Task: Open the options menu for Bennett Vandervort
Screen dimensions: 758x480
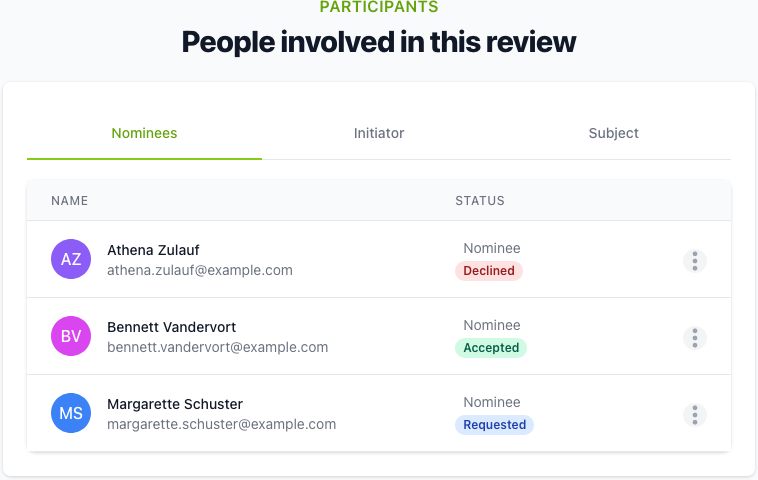Action: (695, 338)
